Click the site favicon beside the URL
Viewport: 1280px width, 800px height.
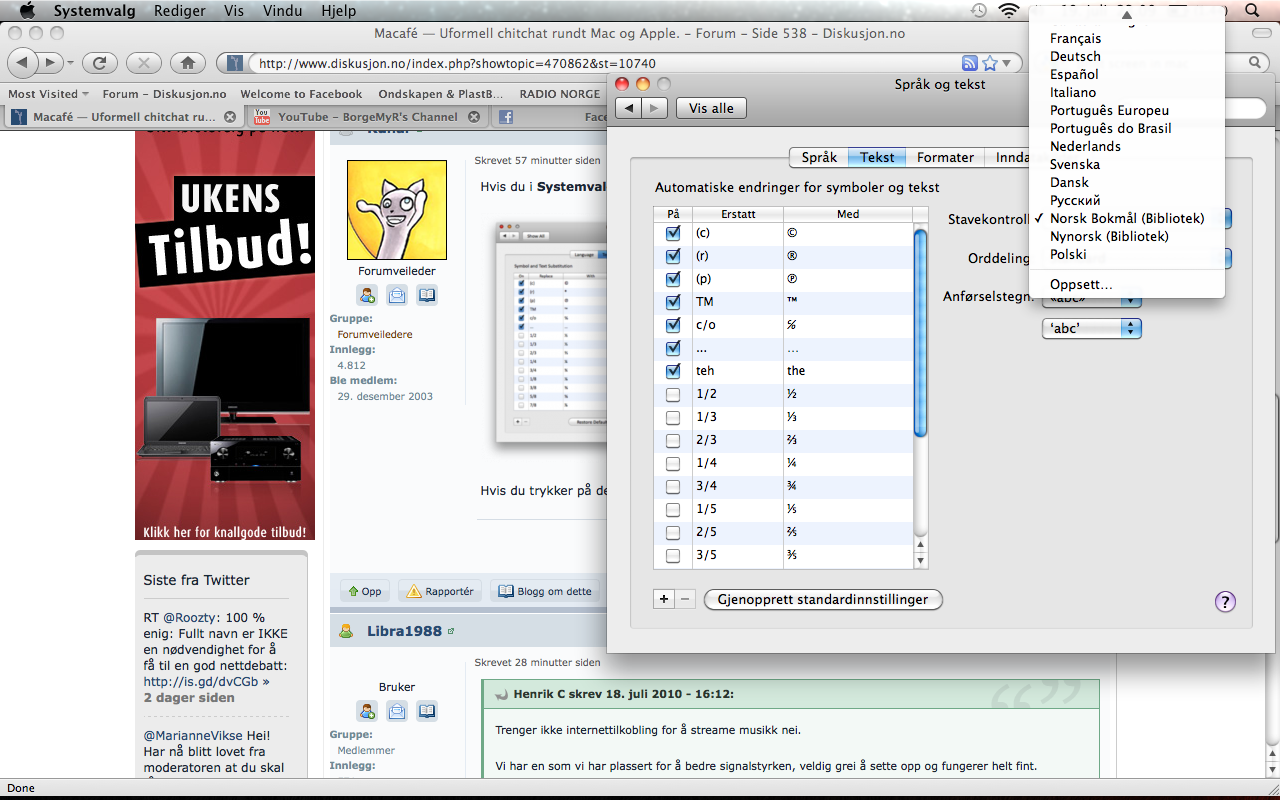234,63
